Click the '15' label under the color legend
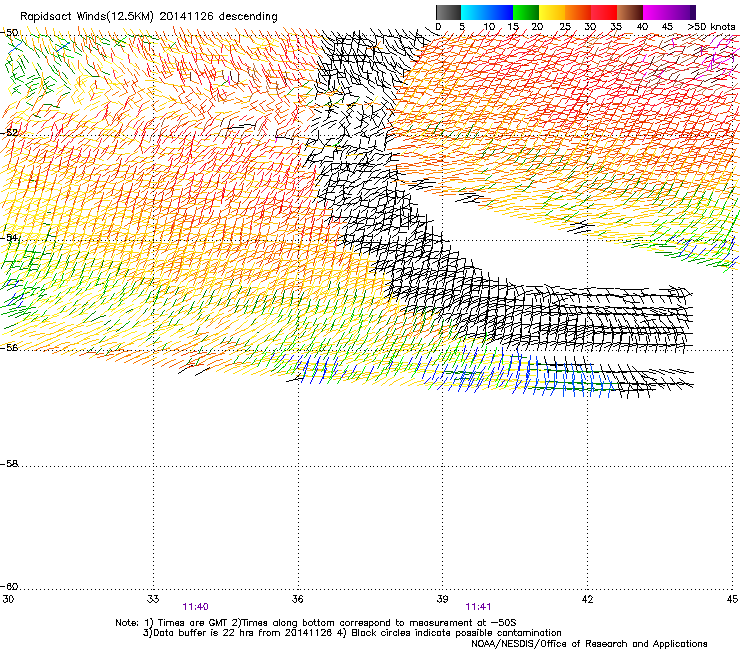The height and width of the screenshot is (650, 740). (x=513, y=27)
